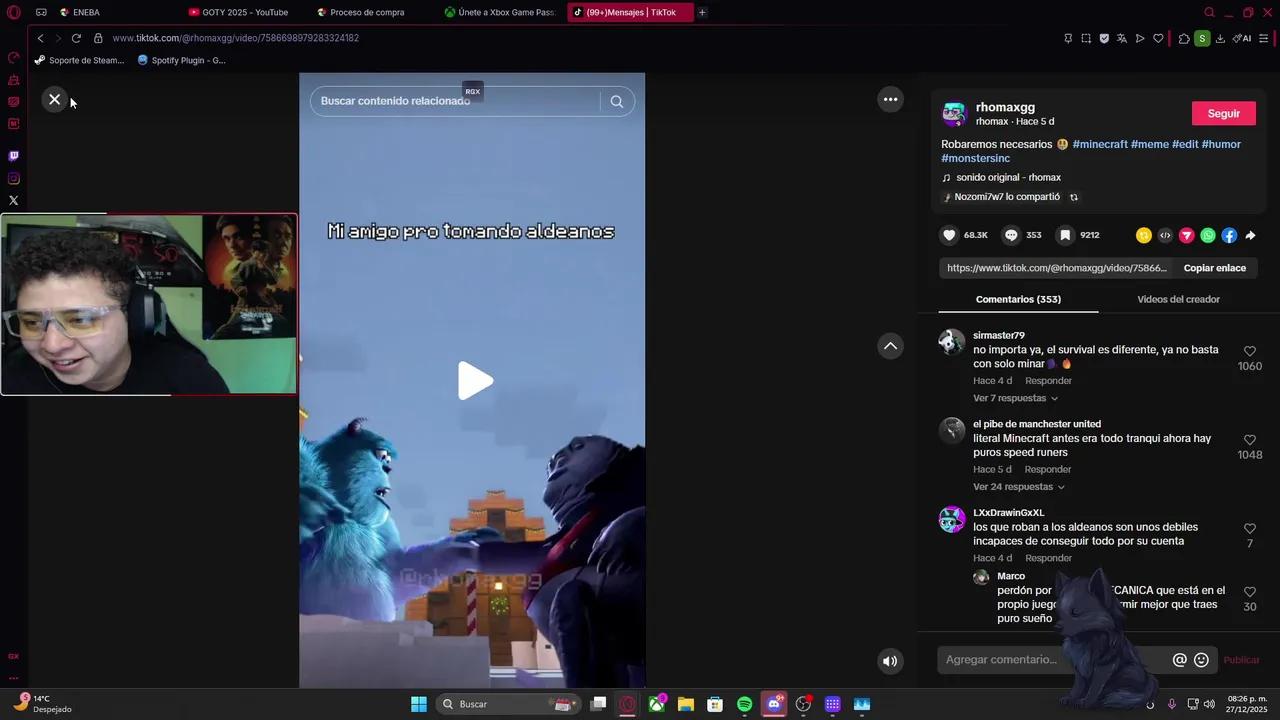
Task: Open Twitch in the Opera sidebar
Action: click(x=13, y=156)
